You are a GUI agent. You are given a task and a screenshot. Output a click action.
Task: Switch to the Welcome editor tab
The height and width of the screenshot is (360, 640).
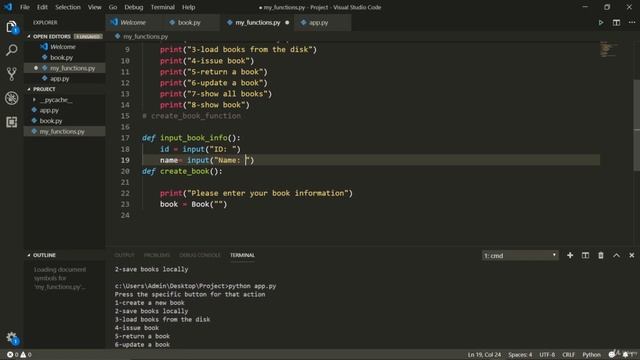[x=133, y=22]
